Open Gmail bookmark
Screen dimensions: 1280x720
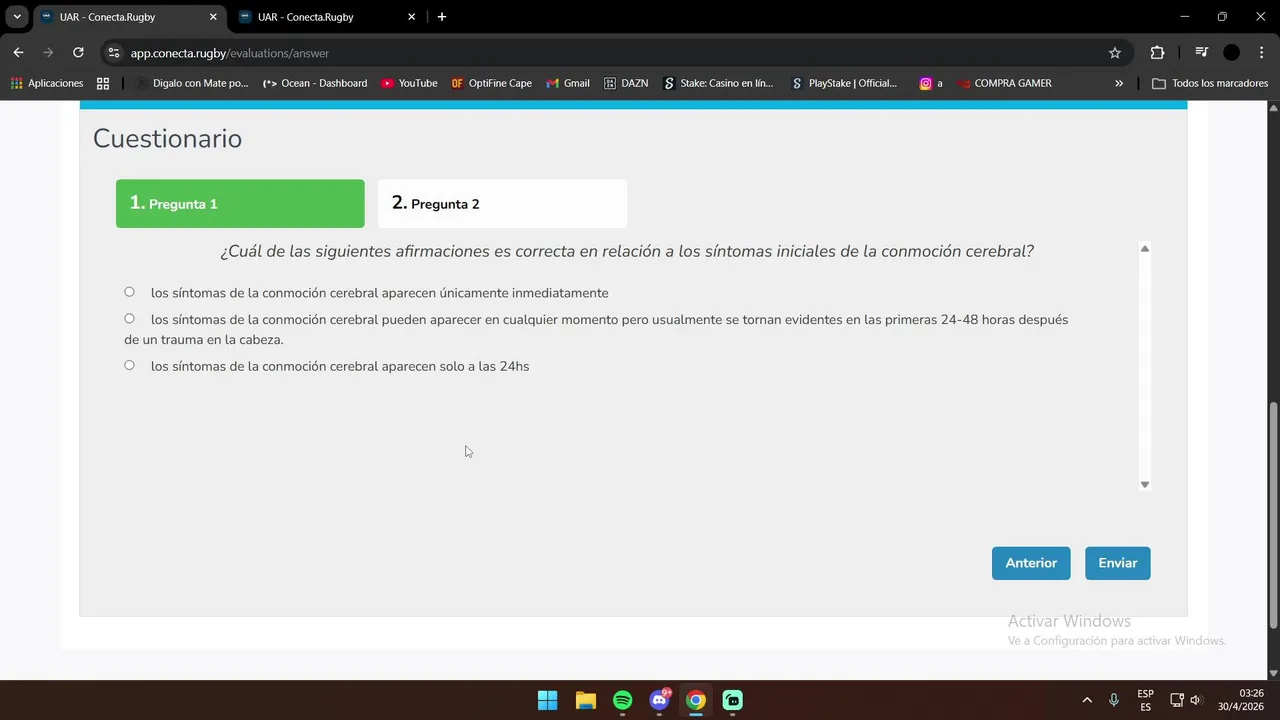(x=568, y=83)
